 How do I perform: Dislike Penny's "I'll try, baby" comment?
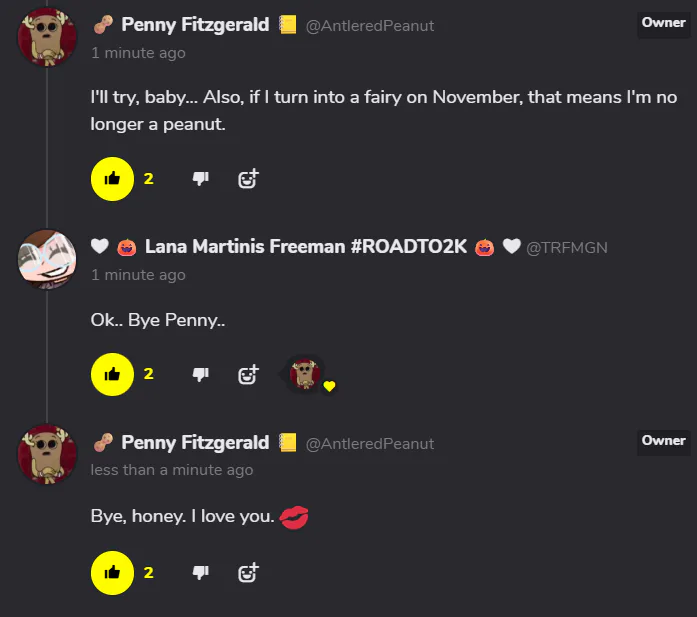[x=200, y=179]
